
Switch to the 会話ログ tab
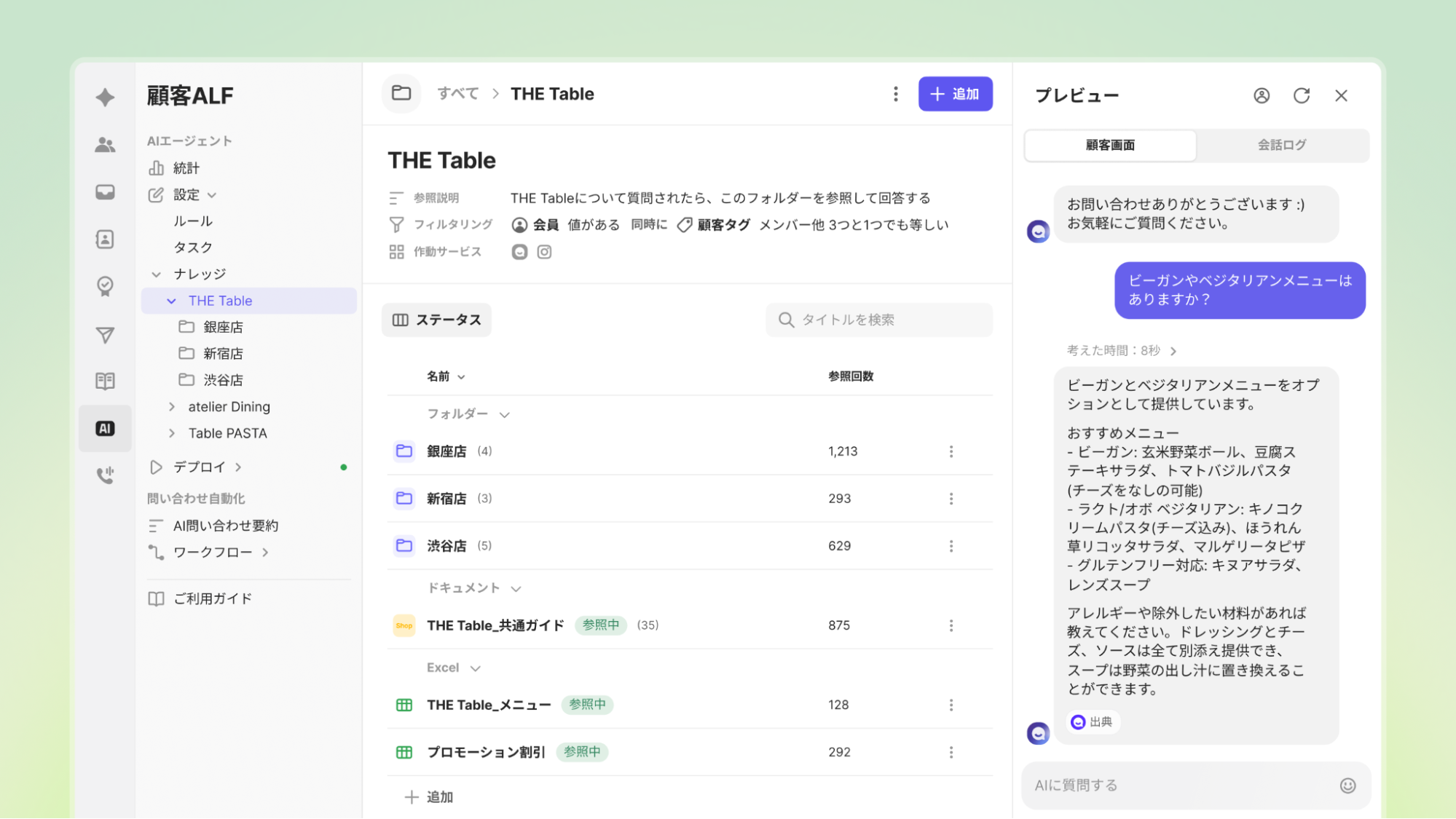tap(1281, 145)
